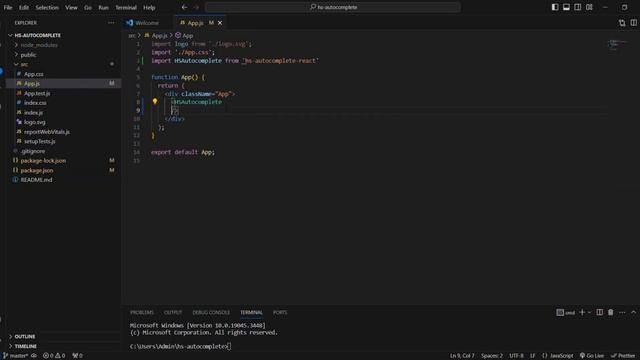The image size is (640, 360).
Task: Open the Go menu
Action: click(88, 7)
